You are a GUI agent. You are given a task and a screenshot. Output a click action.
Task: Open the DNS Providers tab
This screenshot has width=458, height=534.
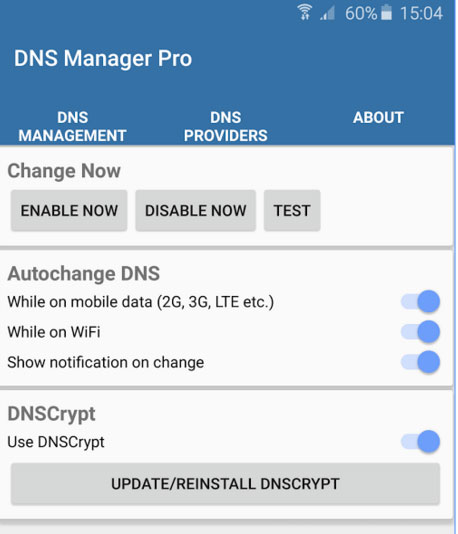225,126
